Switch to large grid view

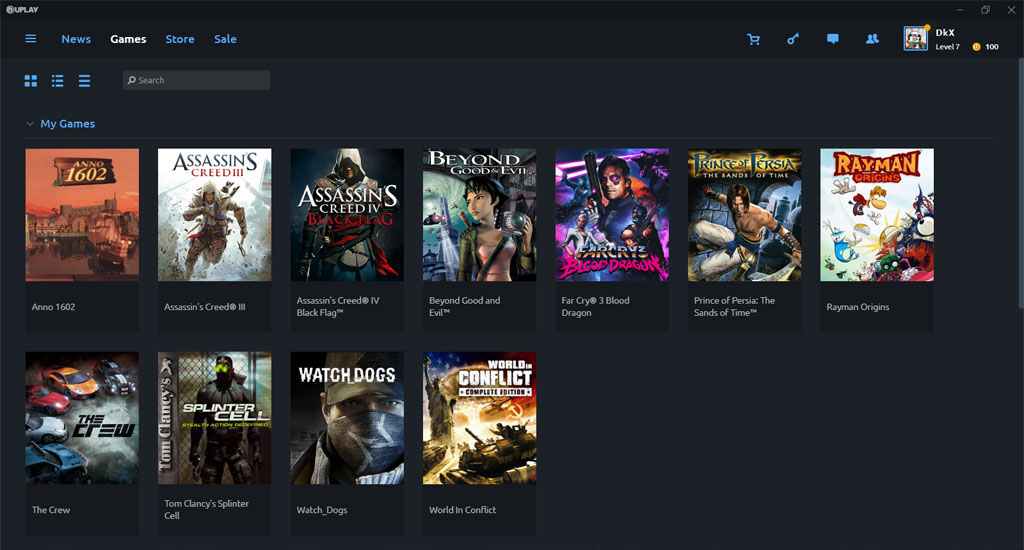[31, 80]
